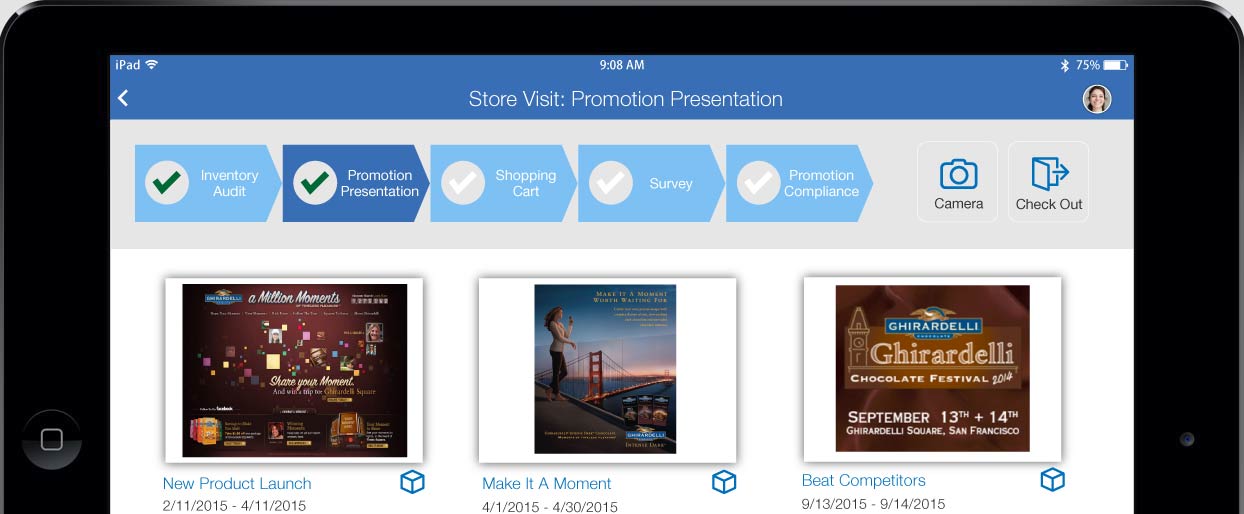This screenshot has height=514, width=1244.
Task: Toggle the Inventory Audit checkmark
Action: [x=167, y=183]
